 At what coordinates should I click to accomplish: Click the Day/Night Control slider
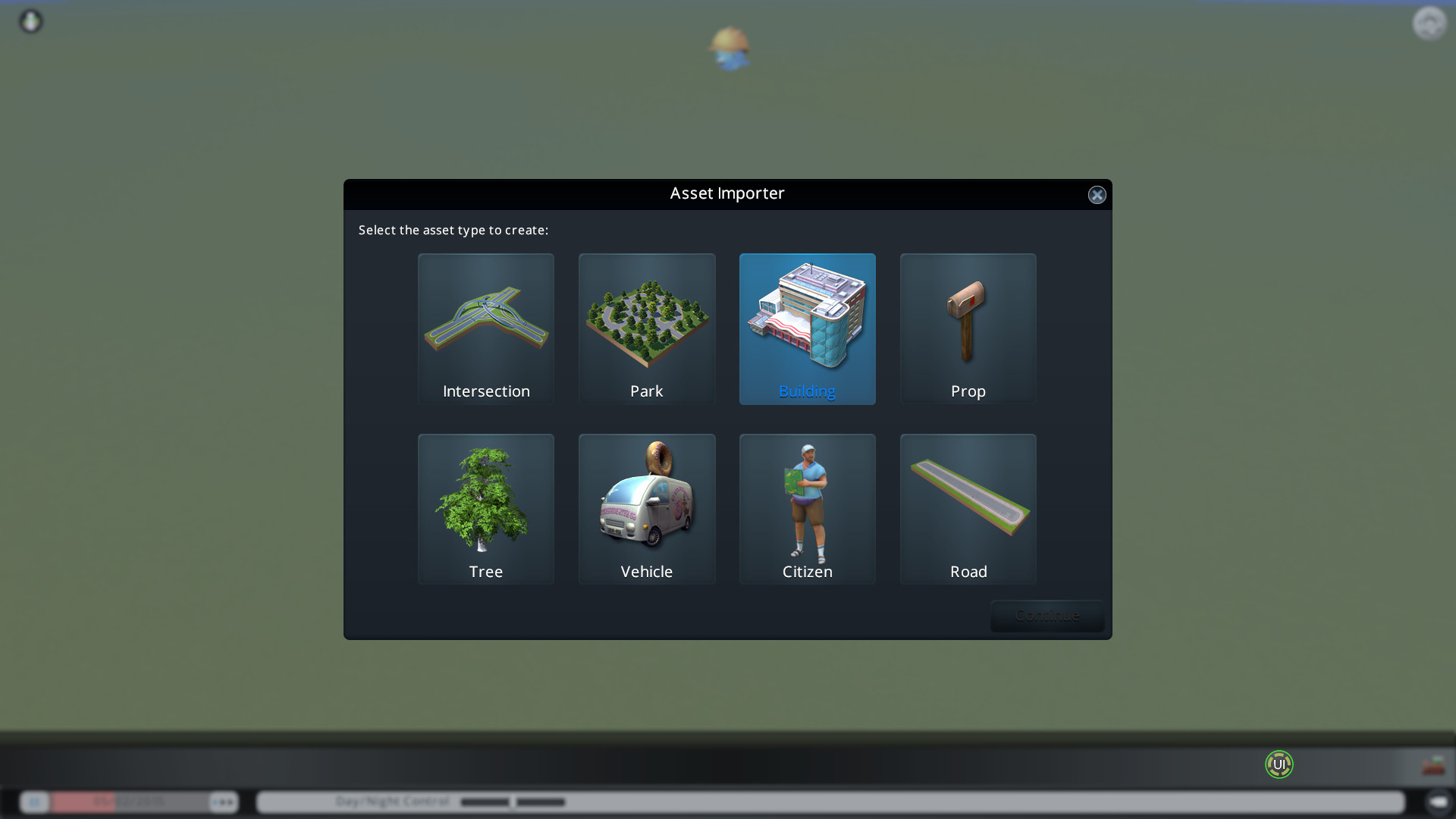coord(513,802)
